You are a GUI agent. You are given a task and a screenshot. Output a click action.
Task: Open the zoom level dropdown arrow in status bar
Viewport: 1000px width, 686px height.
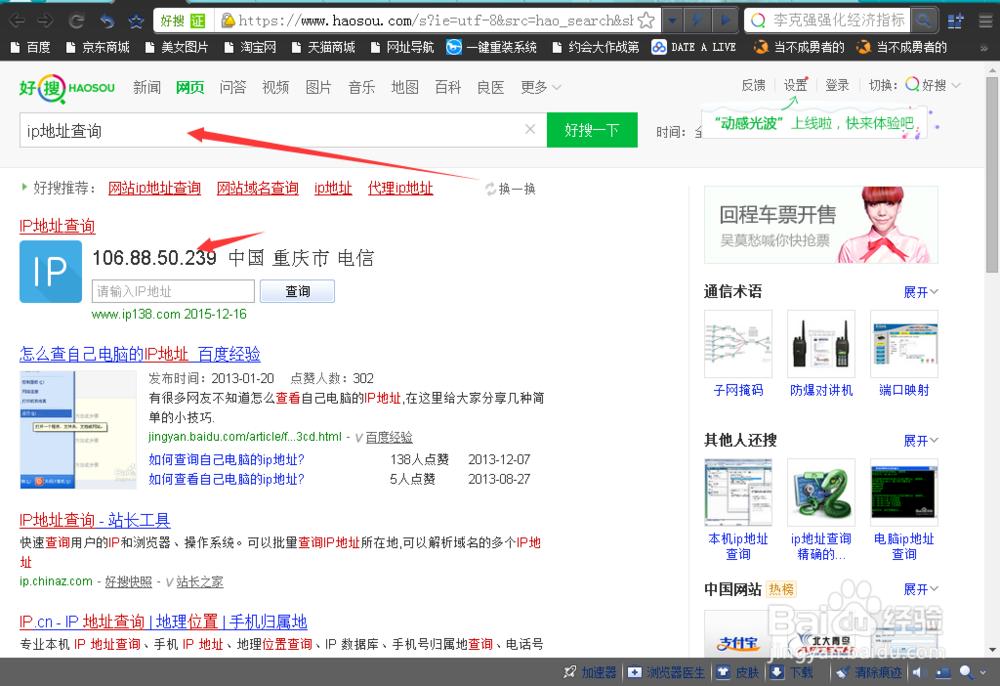[x=983, y=672]
